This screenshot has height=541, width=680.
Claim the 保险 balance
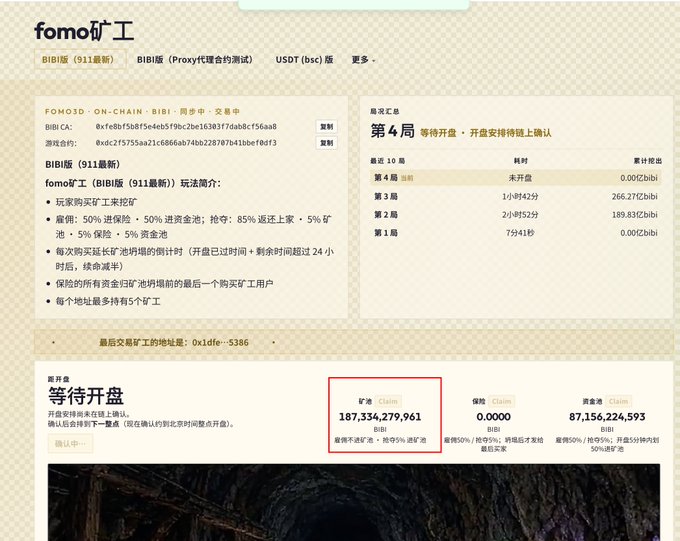501,401
